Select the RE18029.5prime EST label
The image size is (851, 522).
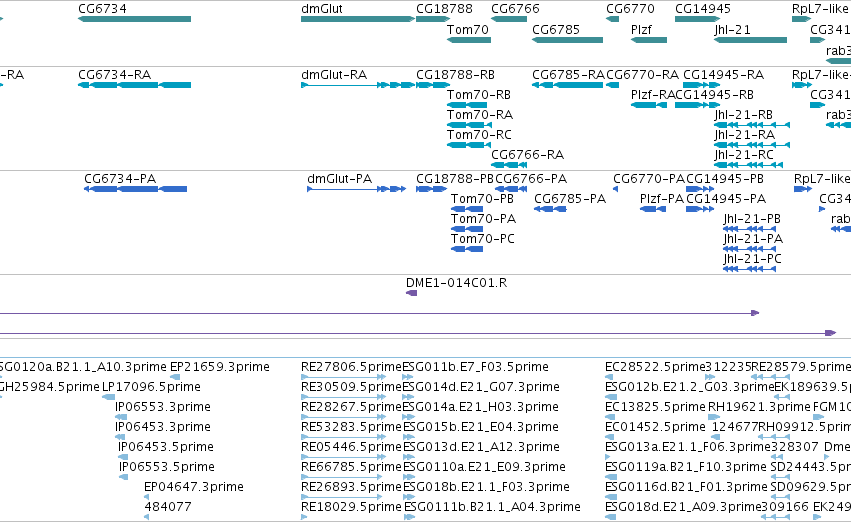tap(351, 507)
